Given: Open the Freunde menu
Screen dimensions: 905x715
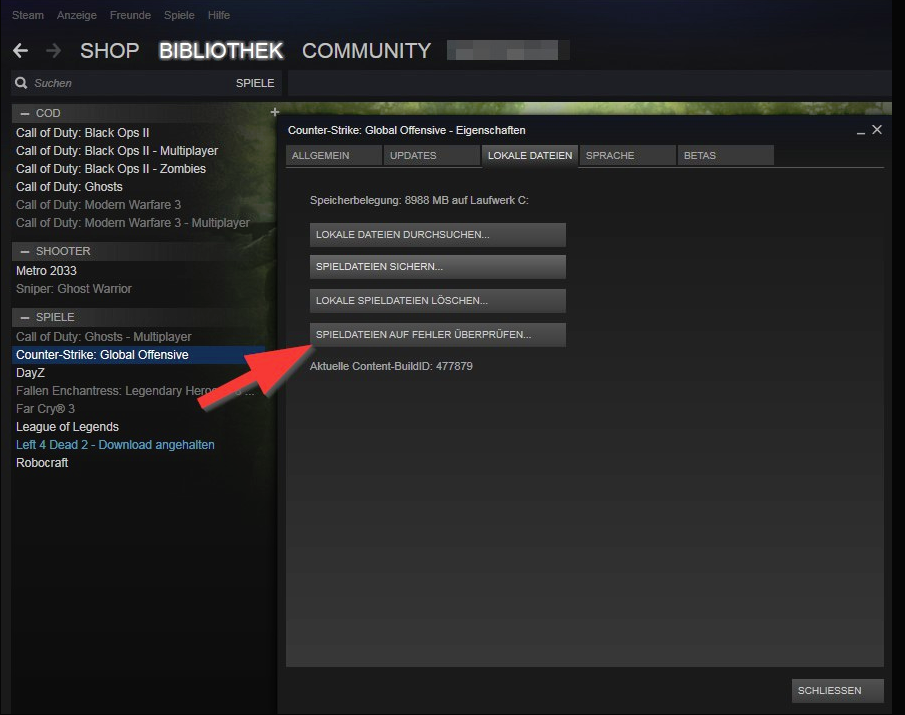Looking at the screenshot, I should click(x=130, y=15).
